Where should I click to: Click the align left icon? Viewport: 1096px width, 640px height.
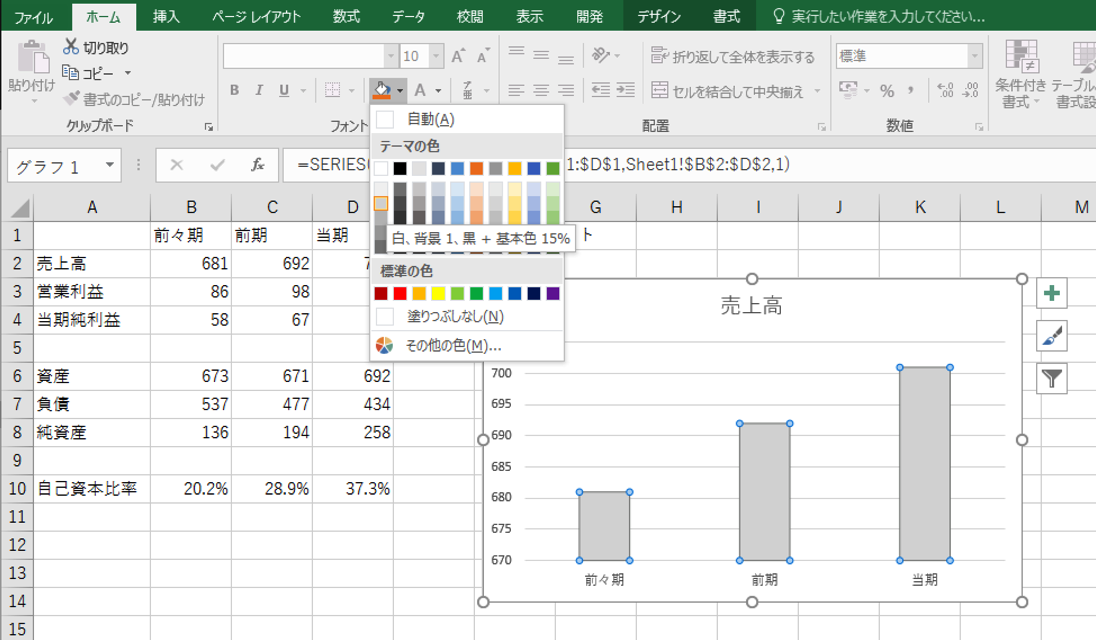click(517, 90)
